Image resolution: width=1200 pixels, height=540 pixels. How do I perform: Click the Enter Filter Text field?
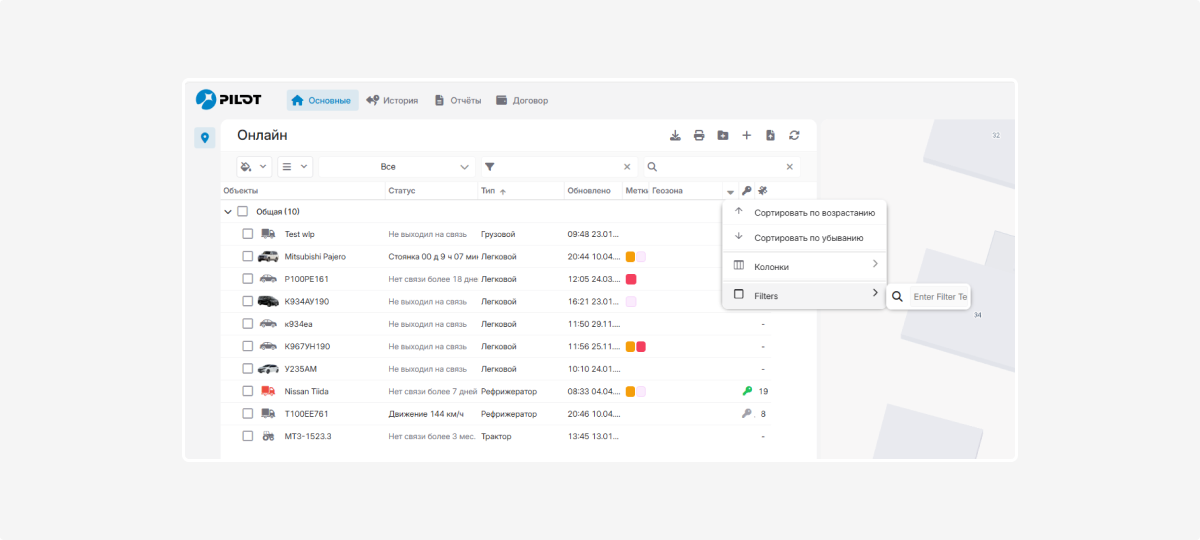[x=939, y=297]
